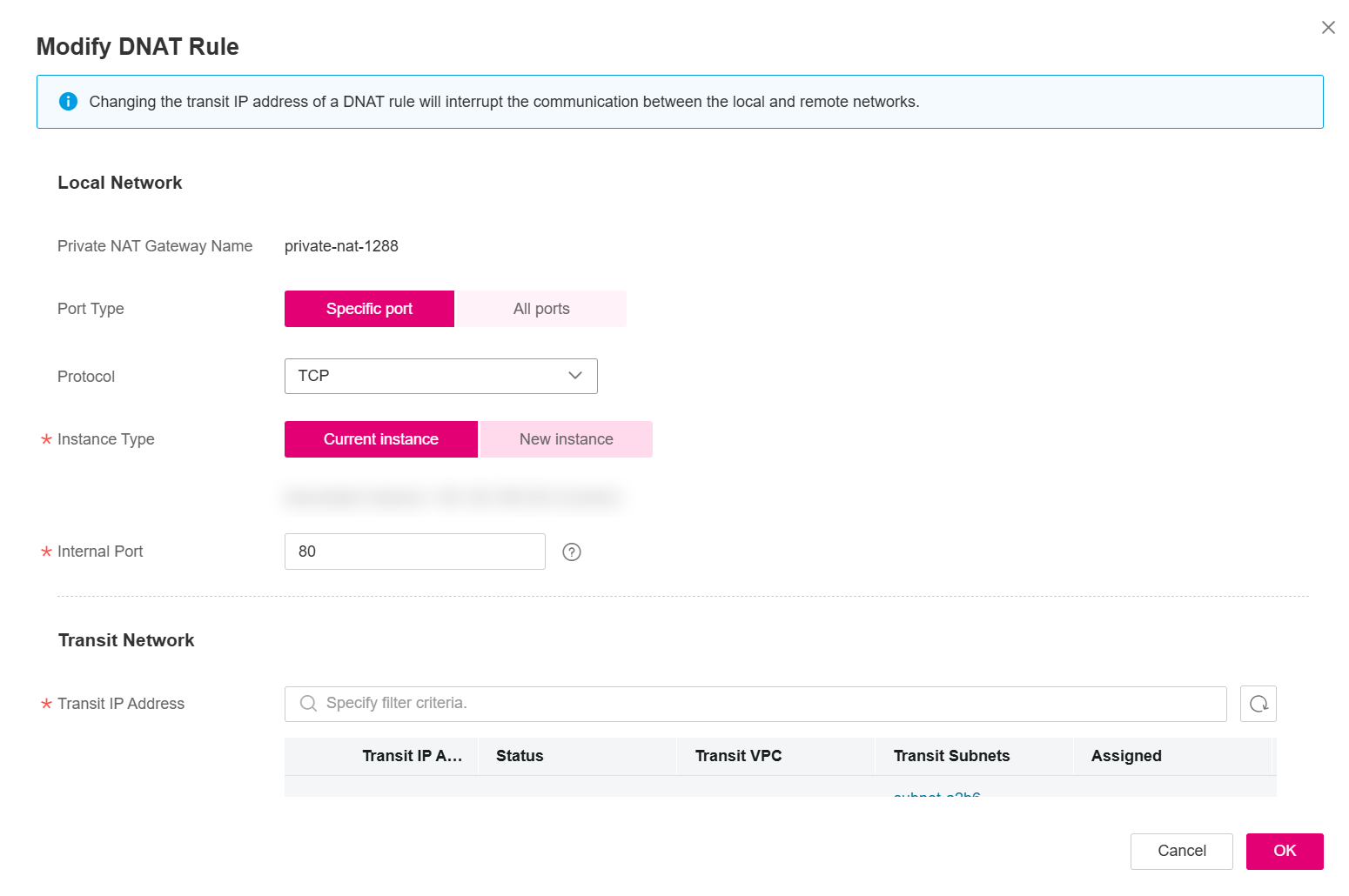Cancel the DNAT rule modification
This screenshot has height=896, width=1349.
[1182, 851]
